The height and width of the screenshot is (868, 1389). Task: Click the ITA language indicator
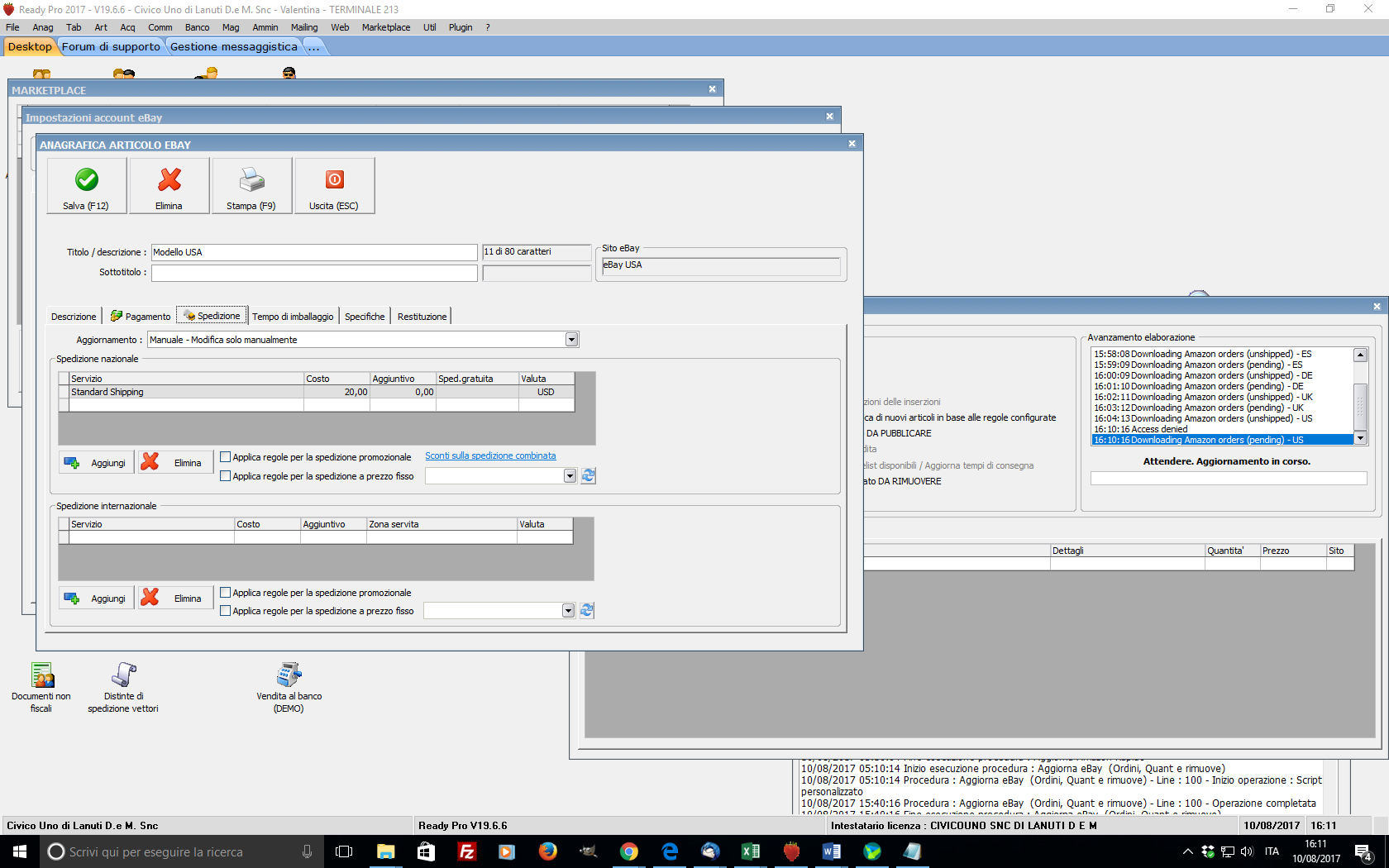point(1272,851)
